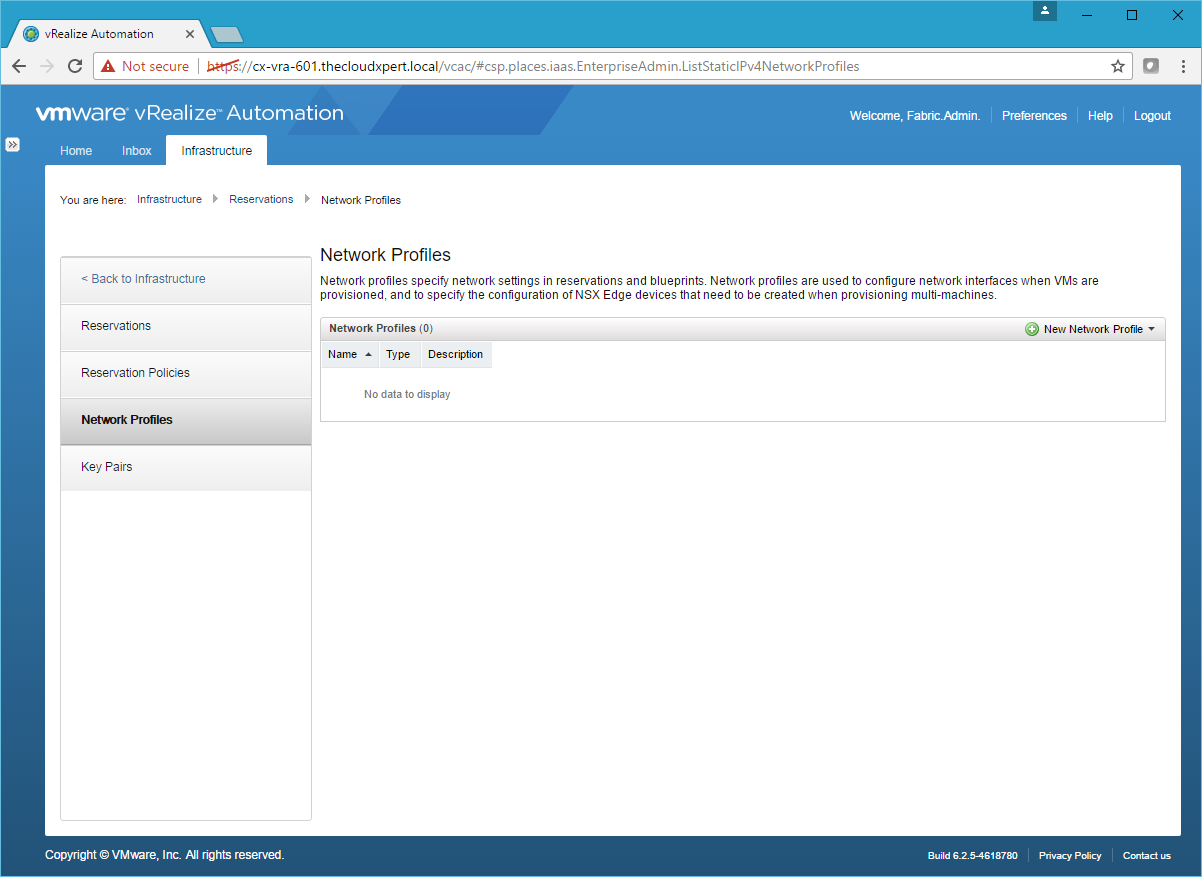The height and width of the screenshot is (877, 1202).
Task: Click the browser extension icon in the toolbar
Action: [x=1151, y=66]
